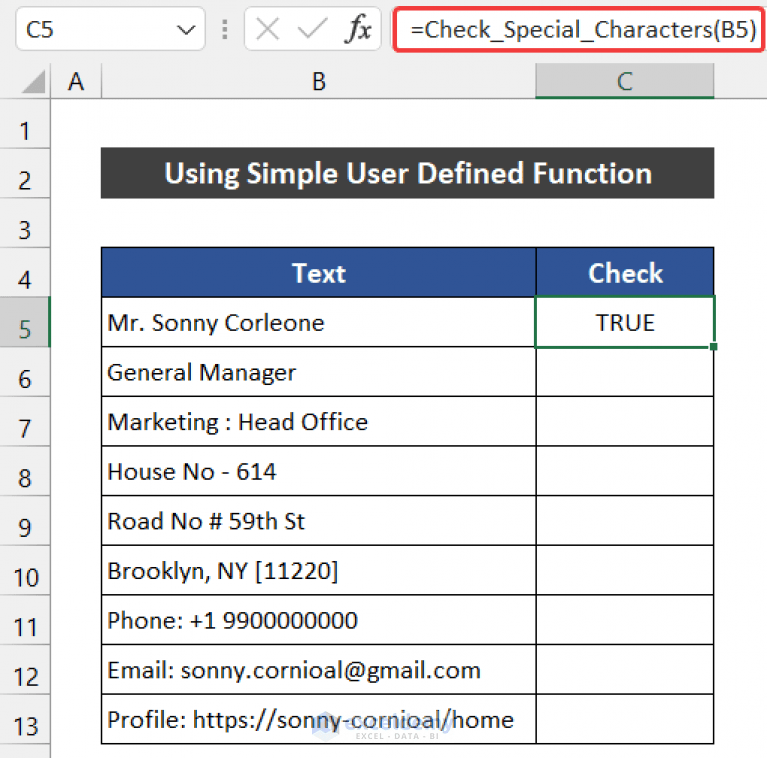Select empty Check cell beside Road No # 59th St
Image resolution: width=767 pixels, height=758 pixels.
point(625,520)
